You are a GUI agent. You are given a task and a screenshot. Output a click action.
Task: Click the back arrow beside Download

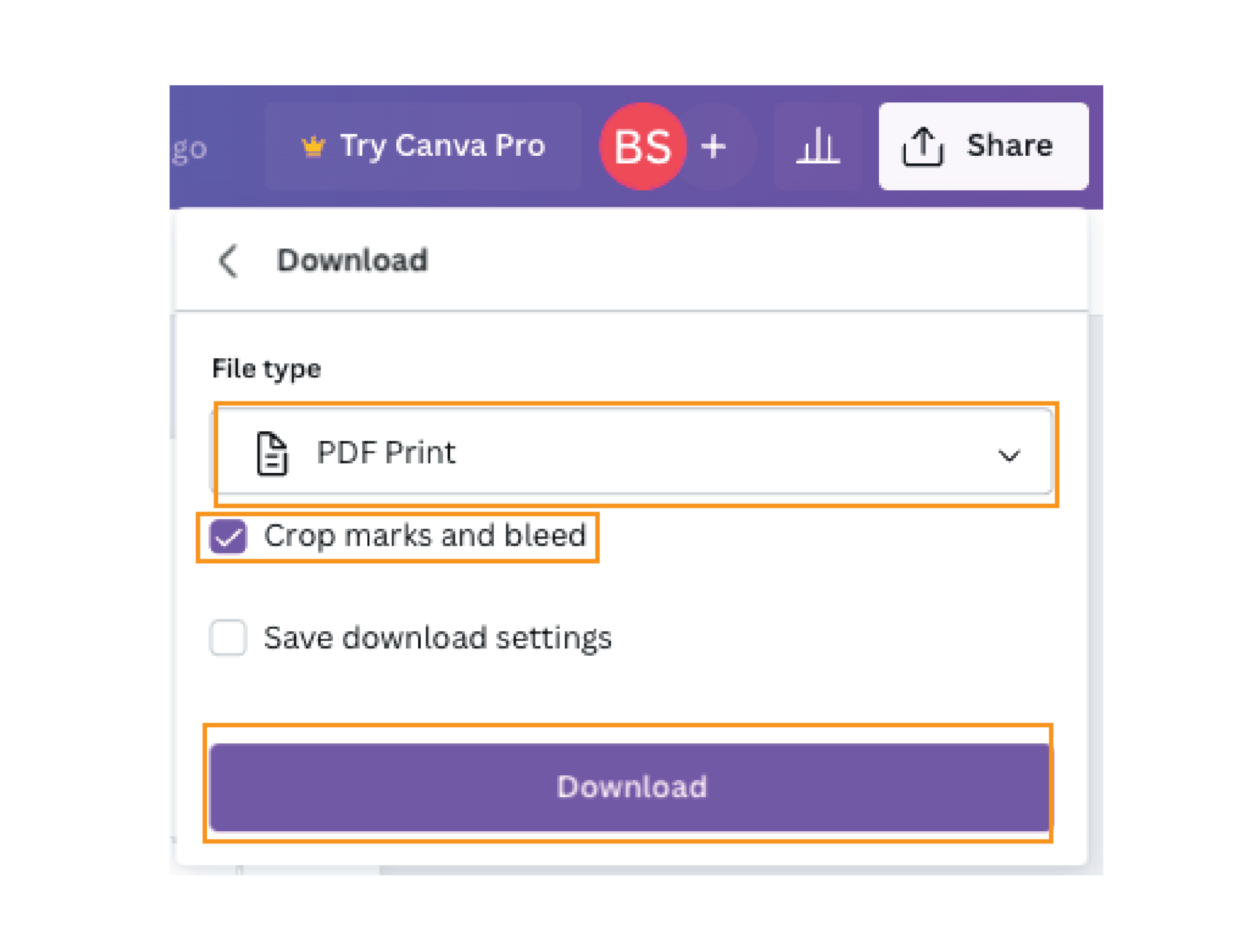(x=228, y=260)
